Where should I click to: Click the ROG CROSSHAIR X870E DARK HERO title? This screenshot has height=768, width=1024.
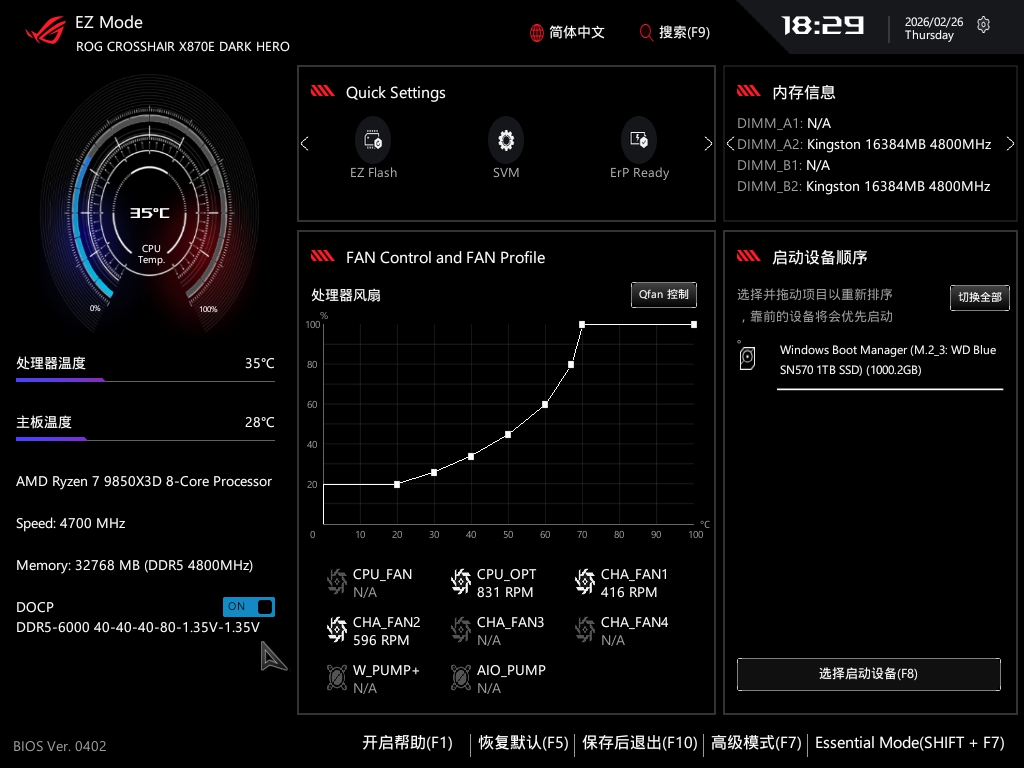pos(183,46)
